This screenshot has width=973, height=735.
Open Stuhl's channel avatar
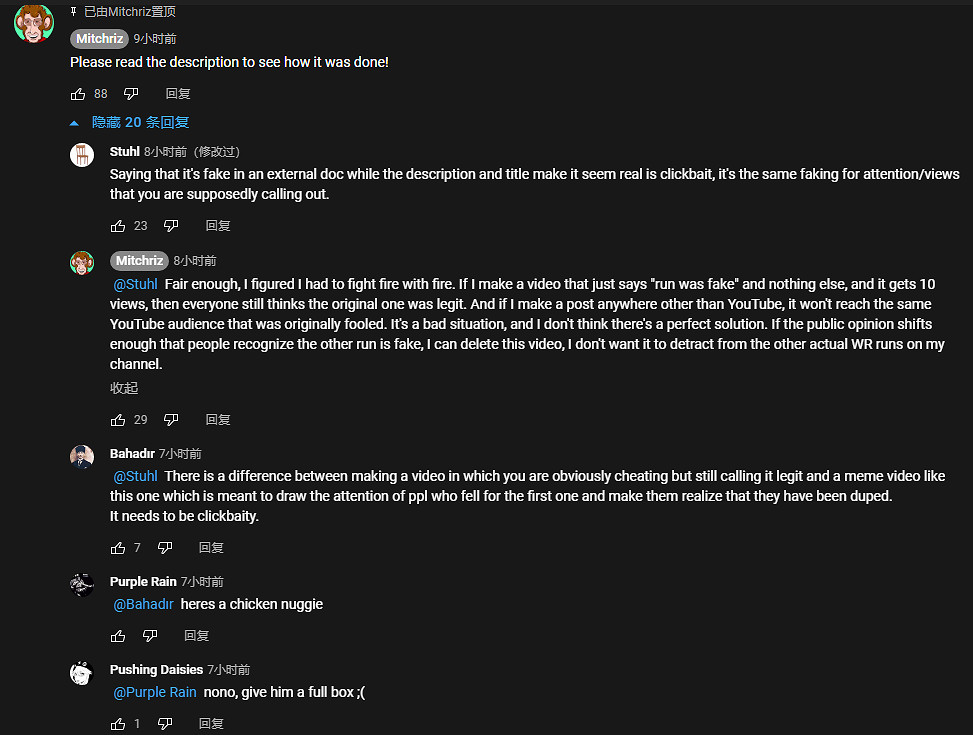[82, 155]
